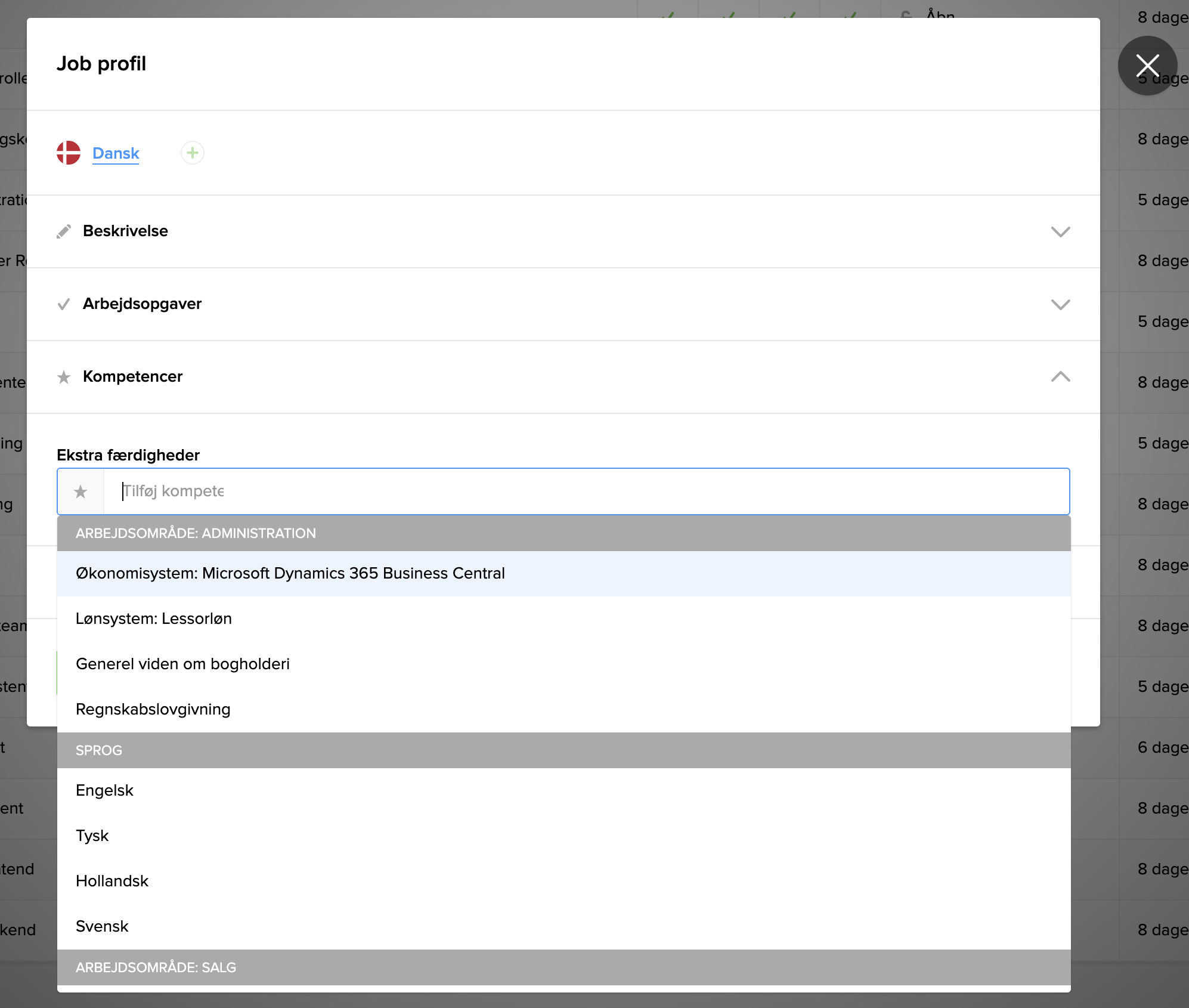1189x1008 pixels.
Task: Select Regnskabslovgivning skill option
Action: point(153,709)
